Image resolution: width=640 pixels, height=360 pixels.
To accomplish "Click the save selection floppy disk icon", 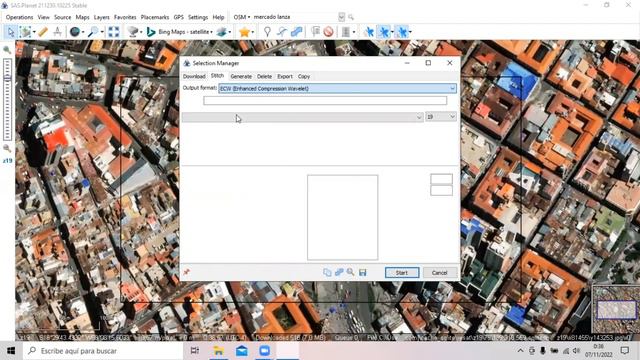I will [x=362, y=272].
